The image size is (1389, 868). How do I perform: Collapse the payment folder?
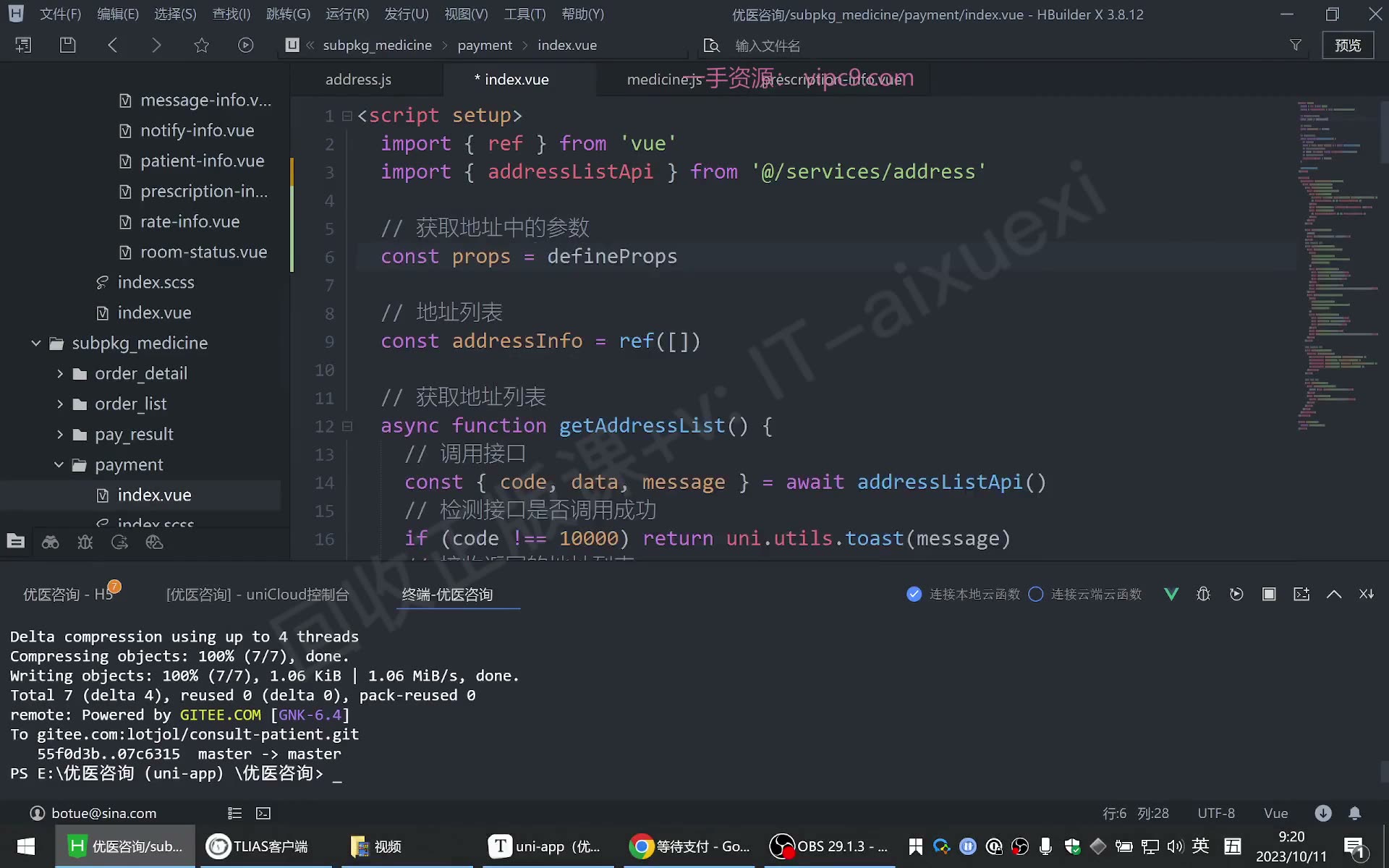(x=59, y=464)
